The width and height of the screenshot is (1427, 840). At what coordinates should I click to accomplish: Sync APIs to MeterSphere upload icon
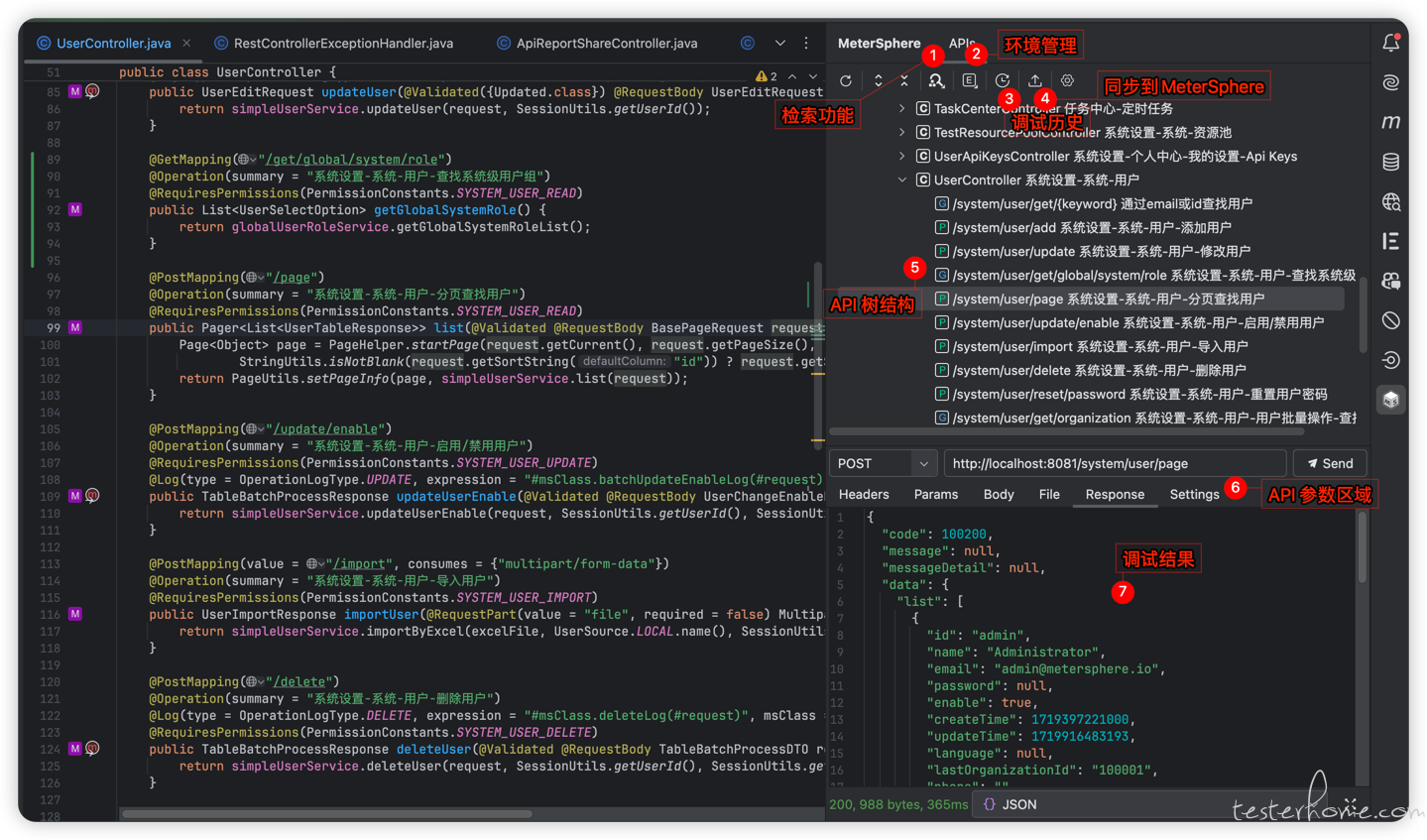tap(1034, 81)
